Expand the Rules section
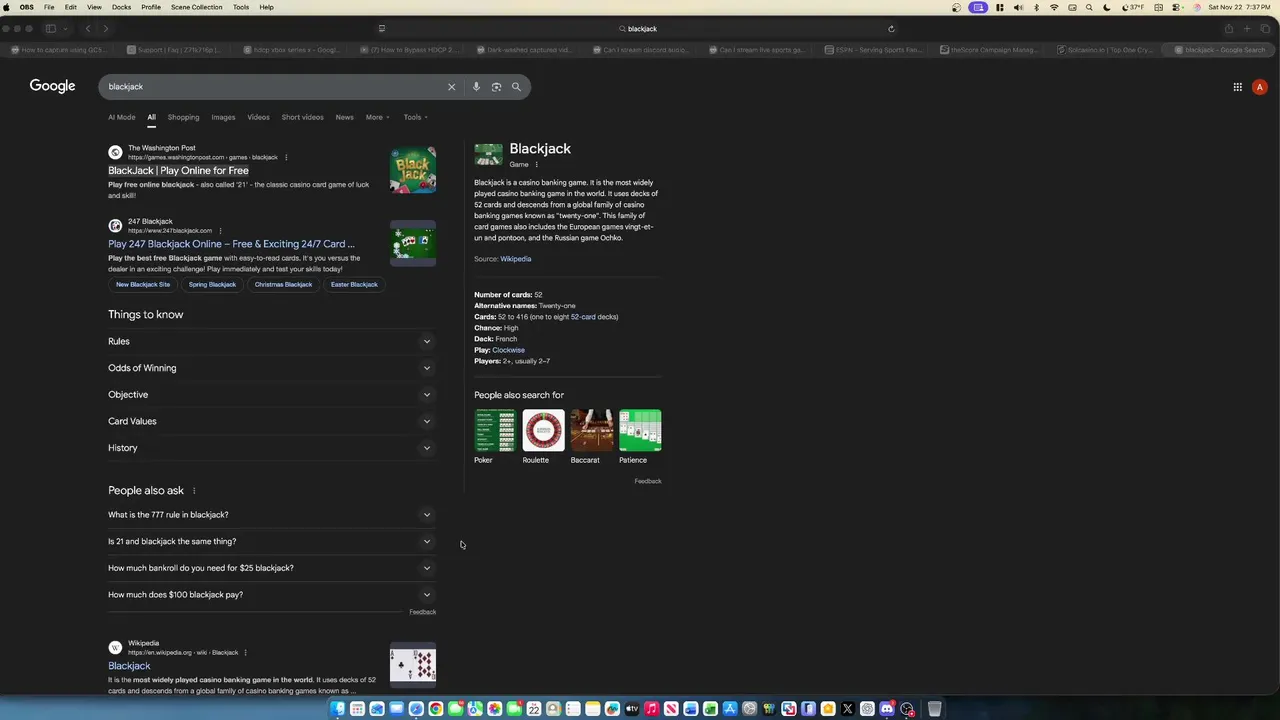The height and width of the screenshot is (720, 1280). coord(271,342)
